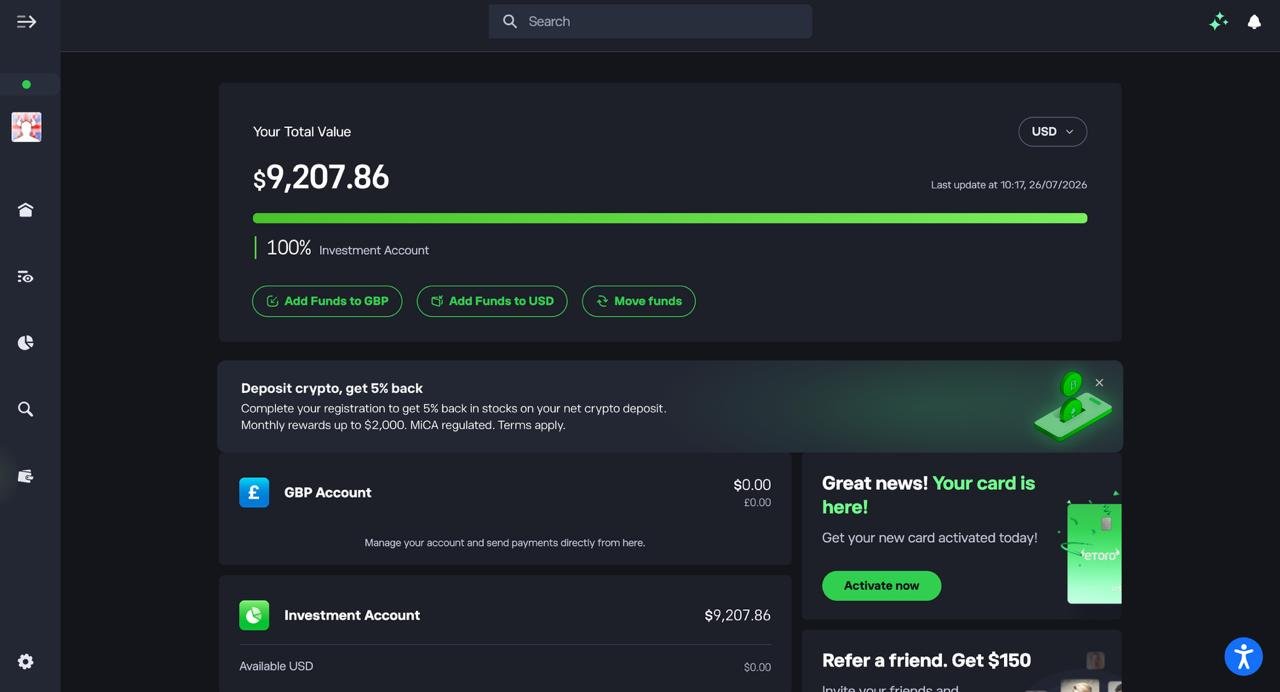Screen dimensions: 1280x692
Task: Open Portfolio pie chart icon in sidebar
Action: (26, 343)
